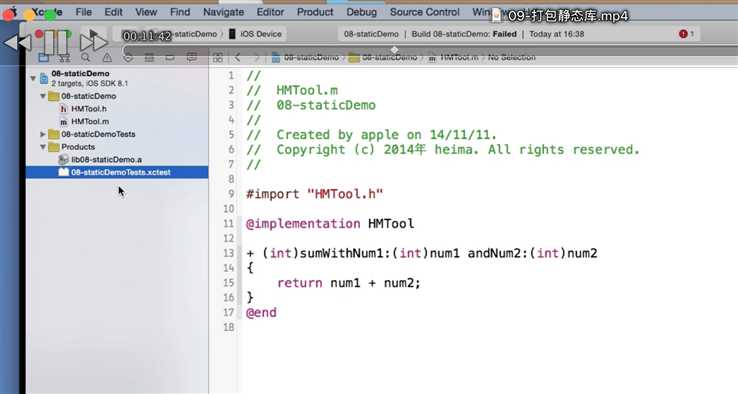The height and width of the screenshot is (394, 738).
Task: Open 08-staticDemo folder in jump bar
Action: pos(384,57)
